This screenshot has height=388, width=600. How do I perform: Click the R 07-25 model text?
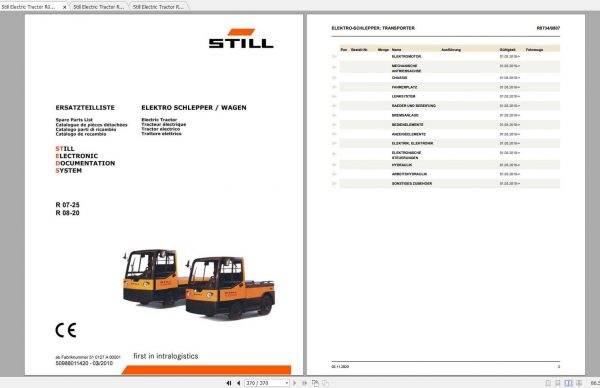click(x=67, y=205)
